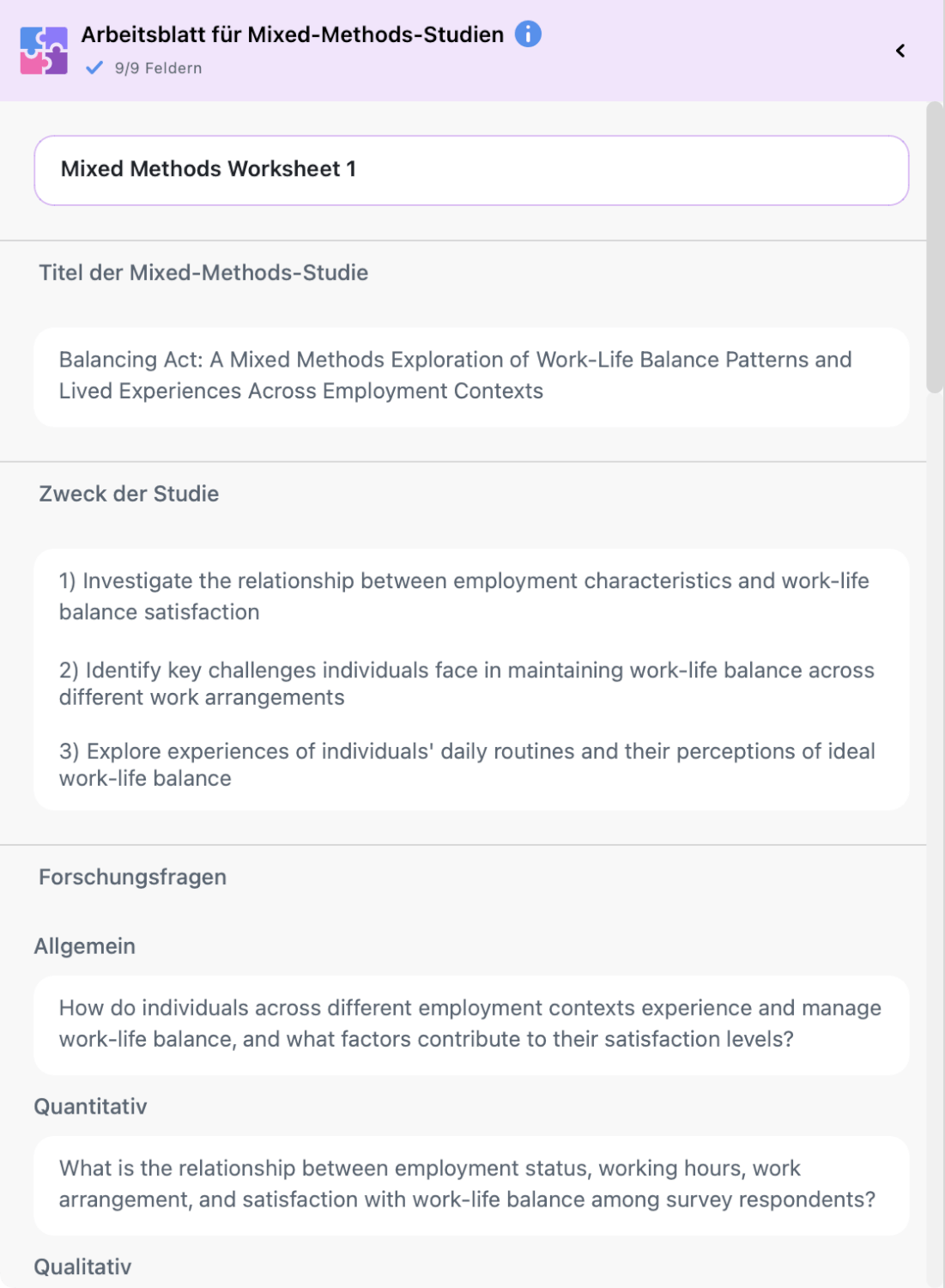Open the info tooltip beside the worksheet title

click(x=529, y=33)
